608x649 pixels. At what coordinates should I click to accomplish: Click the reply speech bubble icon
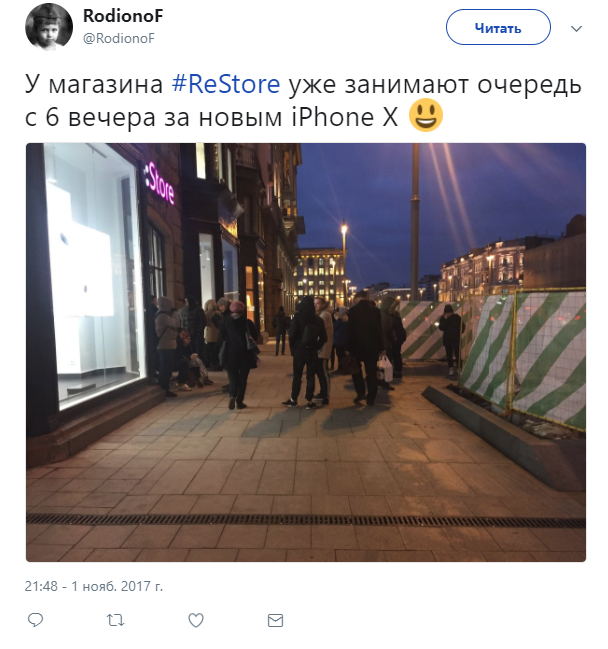click(x=35, y=620)
